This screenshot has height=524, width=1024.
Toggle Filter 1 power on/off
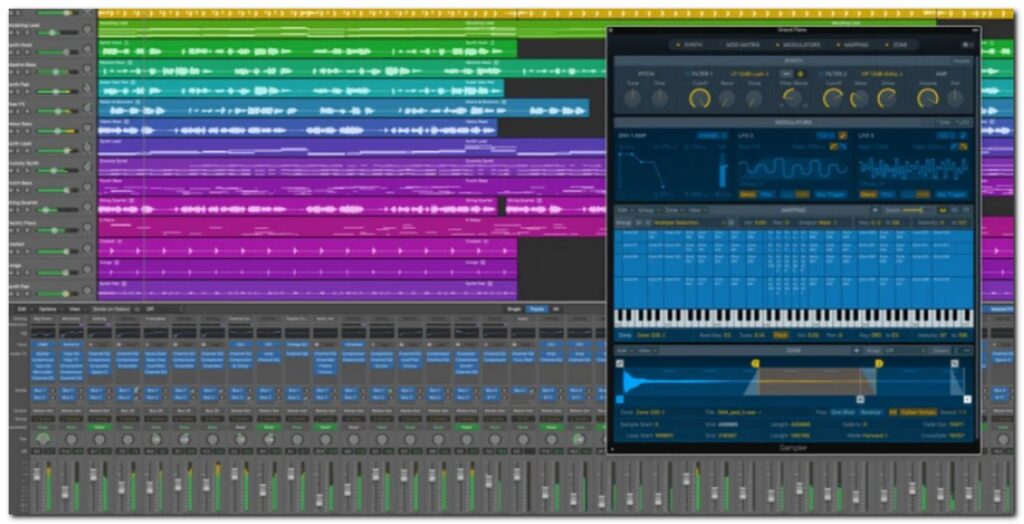coord(688,74)
